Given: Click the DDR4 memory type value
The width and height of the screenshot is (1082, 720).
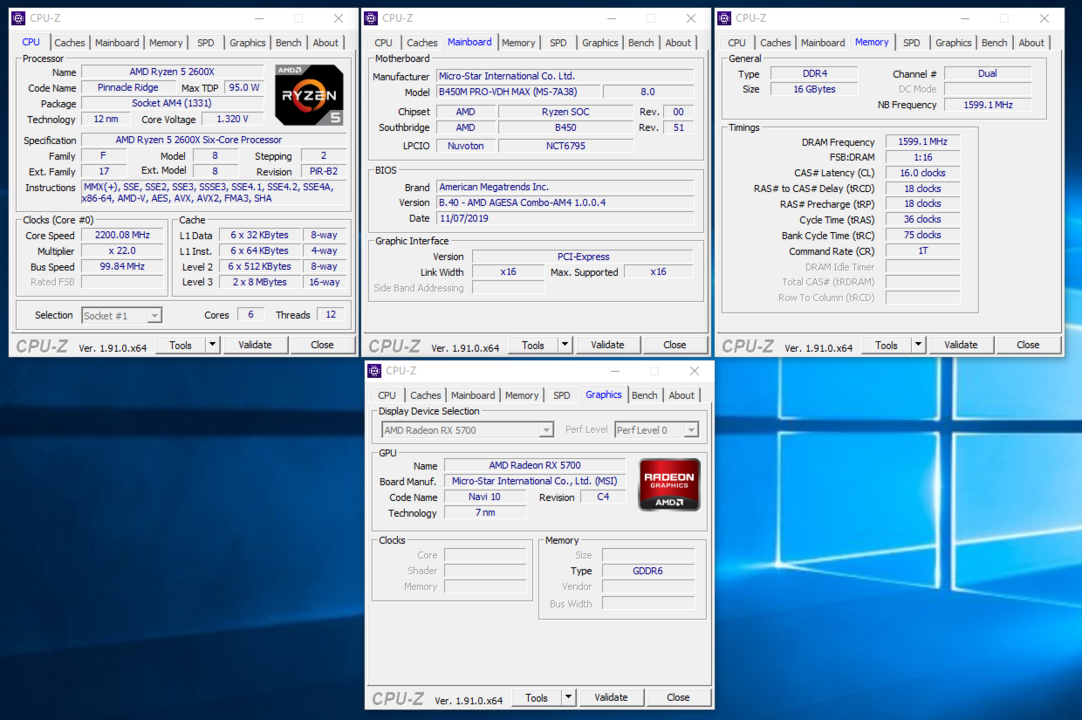Looking at the screenshot, I should coord(814,73).
